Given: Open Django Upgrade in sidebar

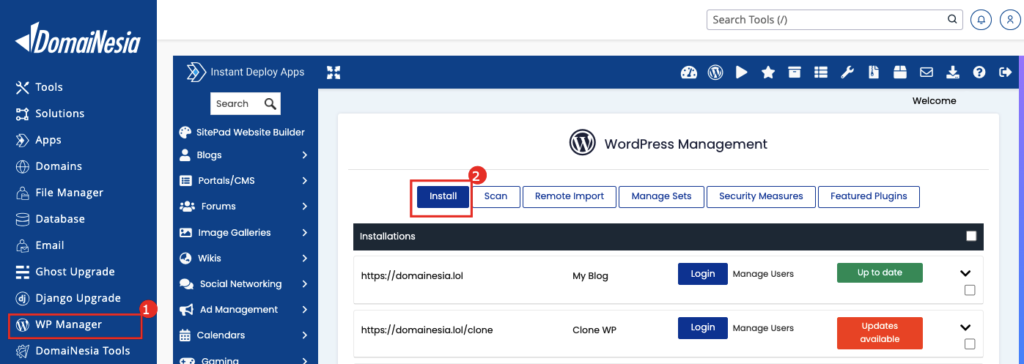Looking at the screenshot, I should click(x=69, y=298).
